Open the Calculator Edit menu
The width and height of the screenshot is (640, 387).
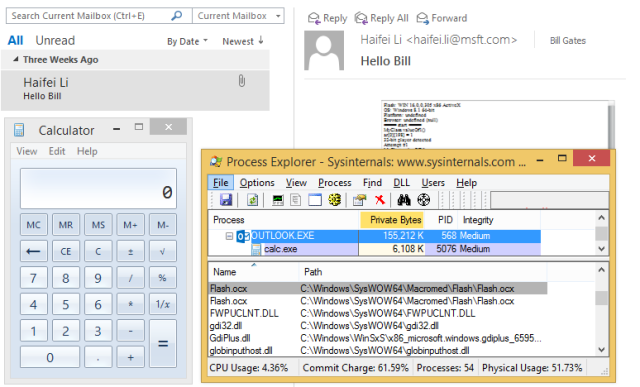coord(57,151)
